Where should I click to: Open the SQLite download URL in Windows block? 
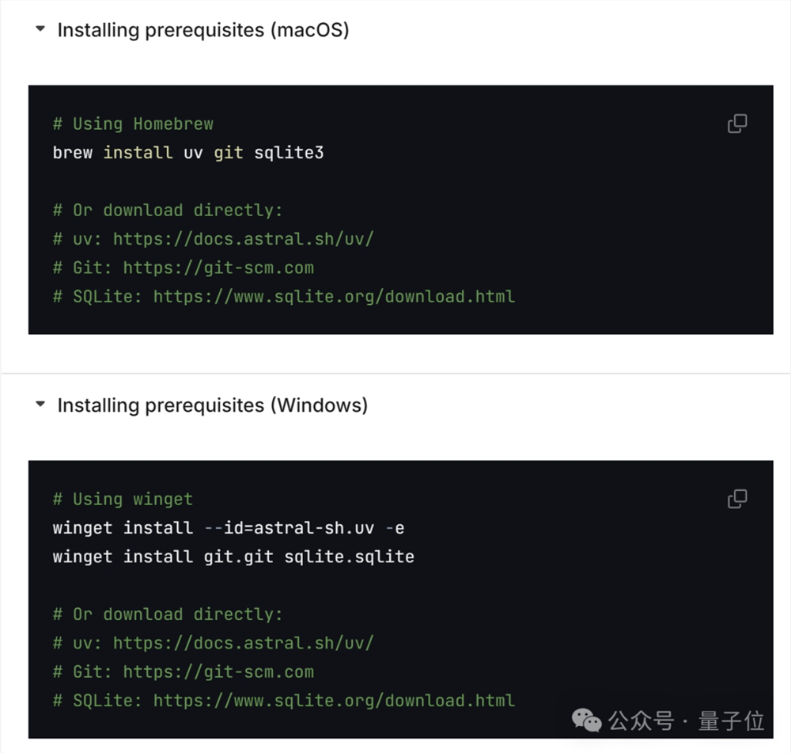[334, 700]
